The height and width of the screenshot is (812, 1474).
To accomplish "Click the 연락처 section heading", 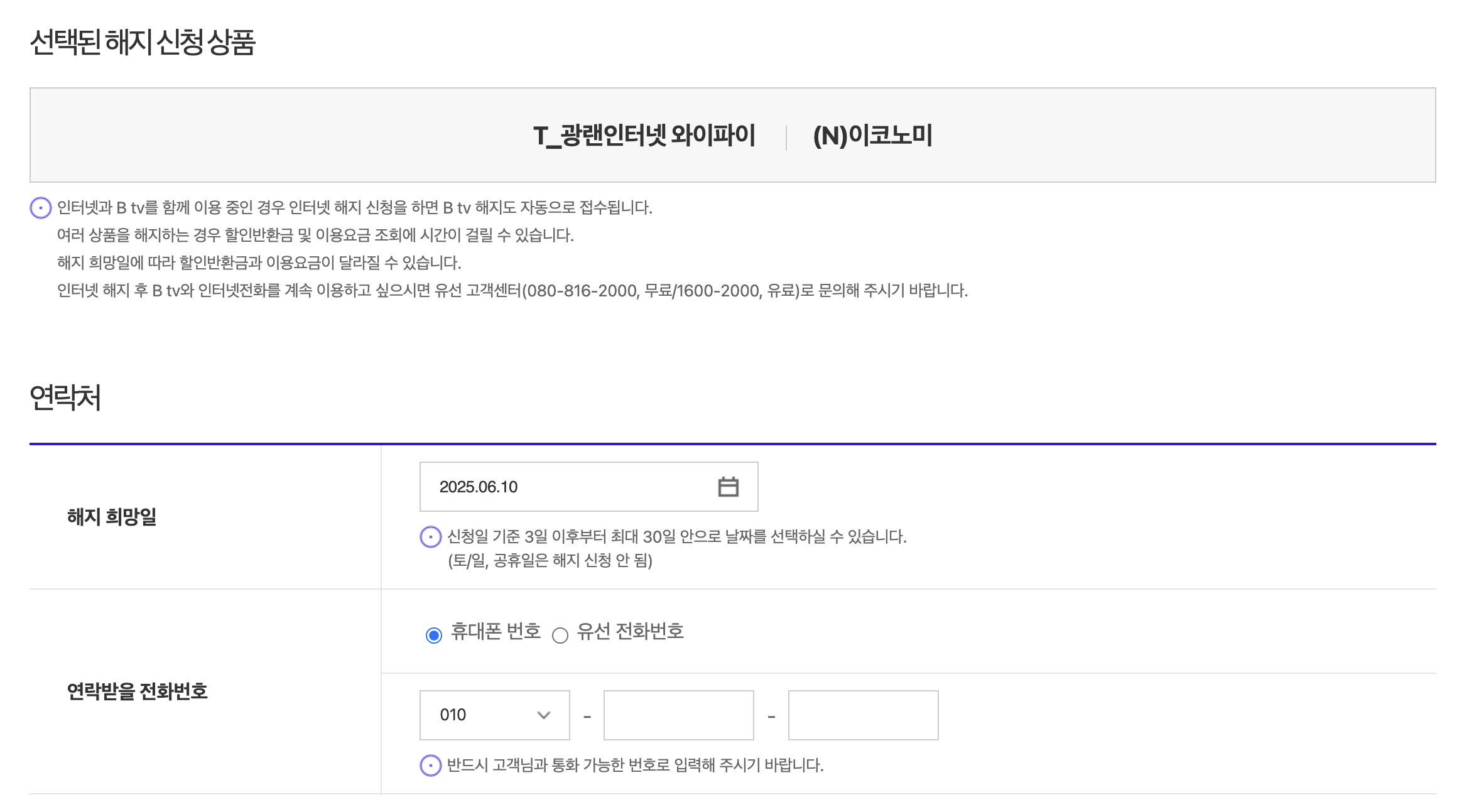I will [65, 398].
